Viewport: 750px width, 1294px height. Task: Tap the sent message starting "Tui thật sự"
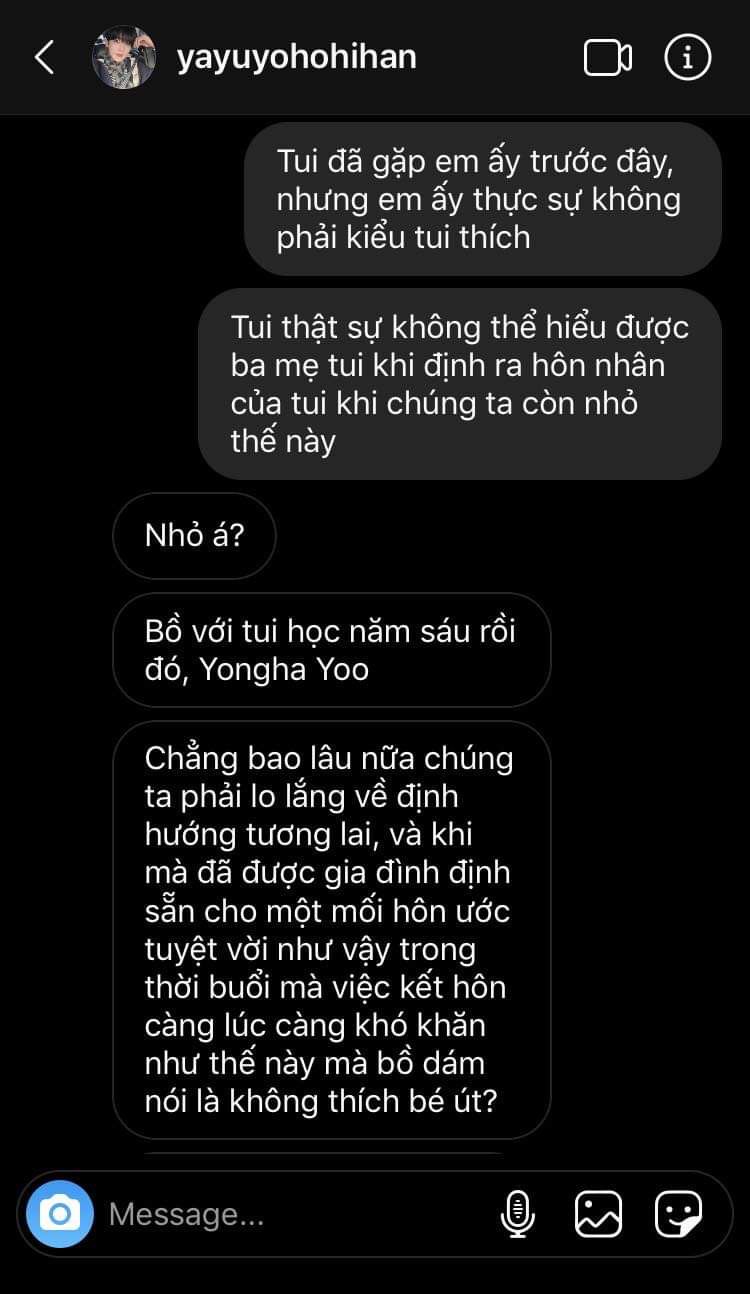pyautogui.click(x=460, y=384)
